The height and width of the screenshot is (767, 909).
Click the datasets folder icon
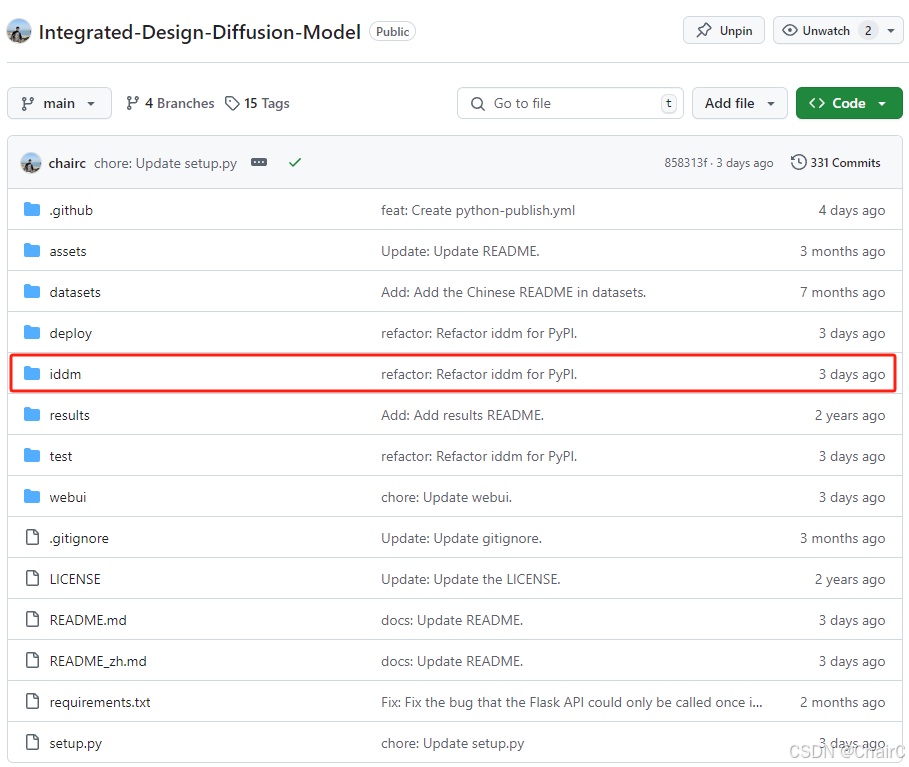point(32,292)
